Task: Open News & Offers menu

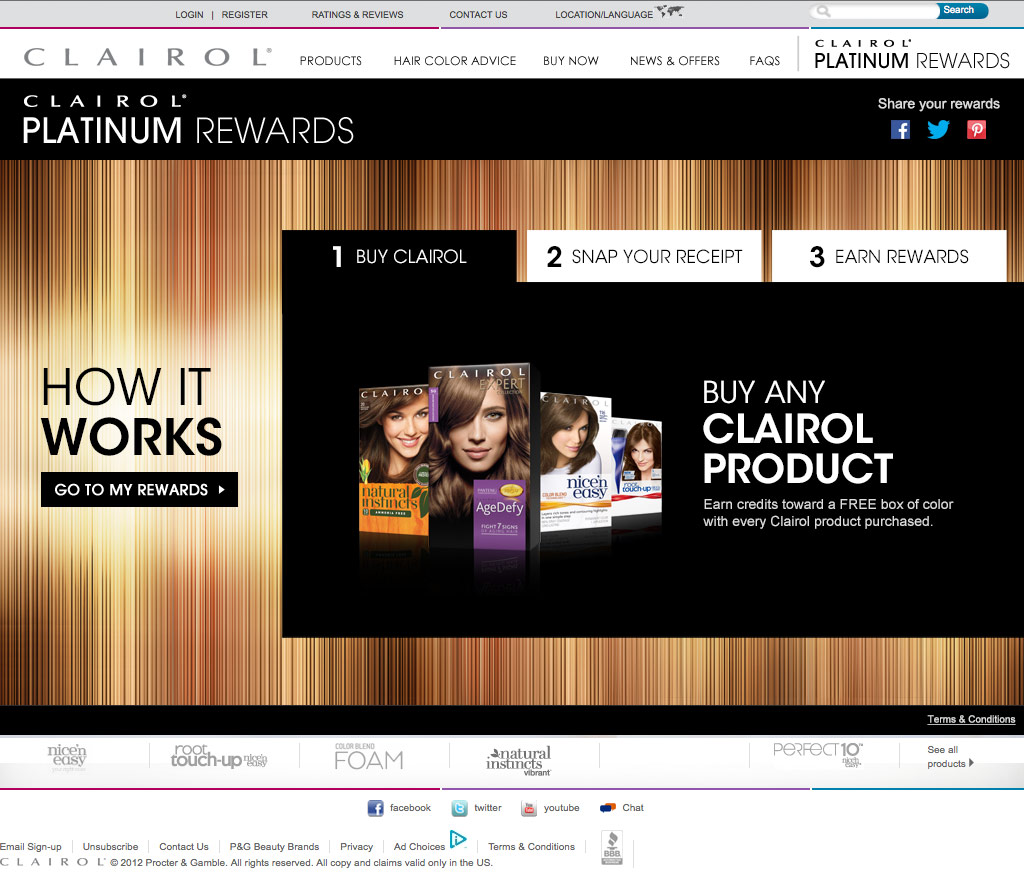Action: [675, 61]
